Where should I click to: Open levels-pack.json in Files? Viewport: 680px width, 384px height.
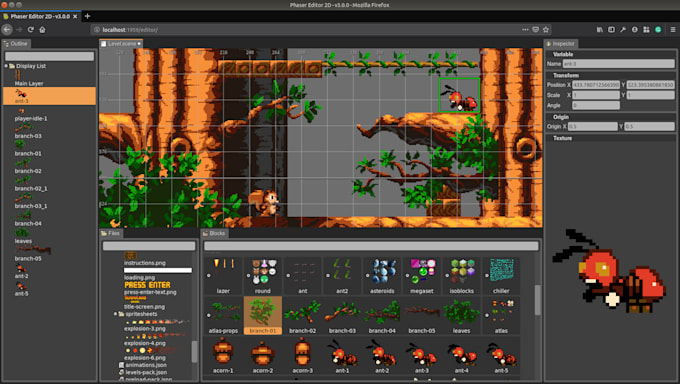coord(145,372)
